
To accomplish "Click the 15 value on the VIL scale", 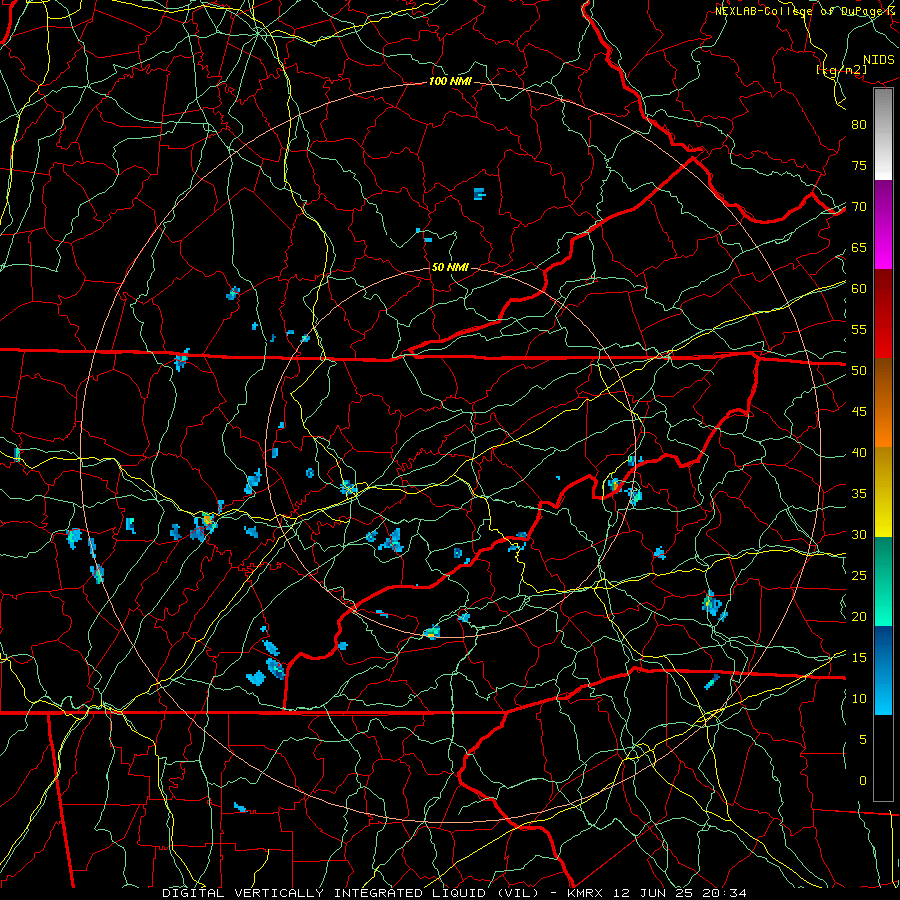I will pyautogui.click(x=859, y=658).
